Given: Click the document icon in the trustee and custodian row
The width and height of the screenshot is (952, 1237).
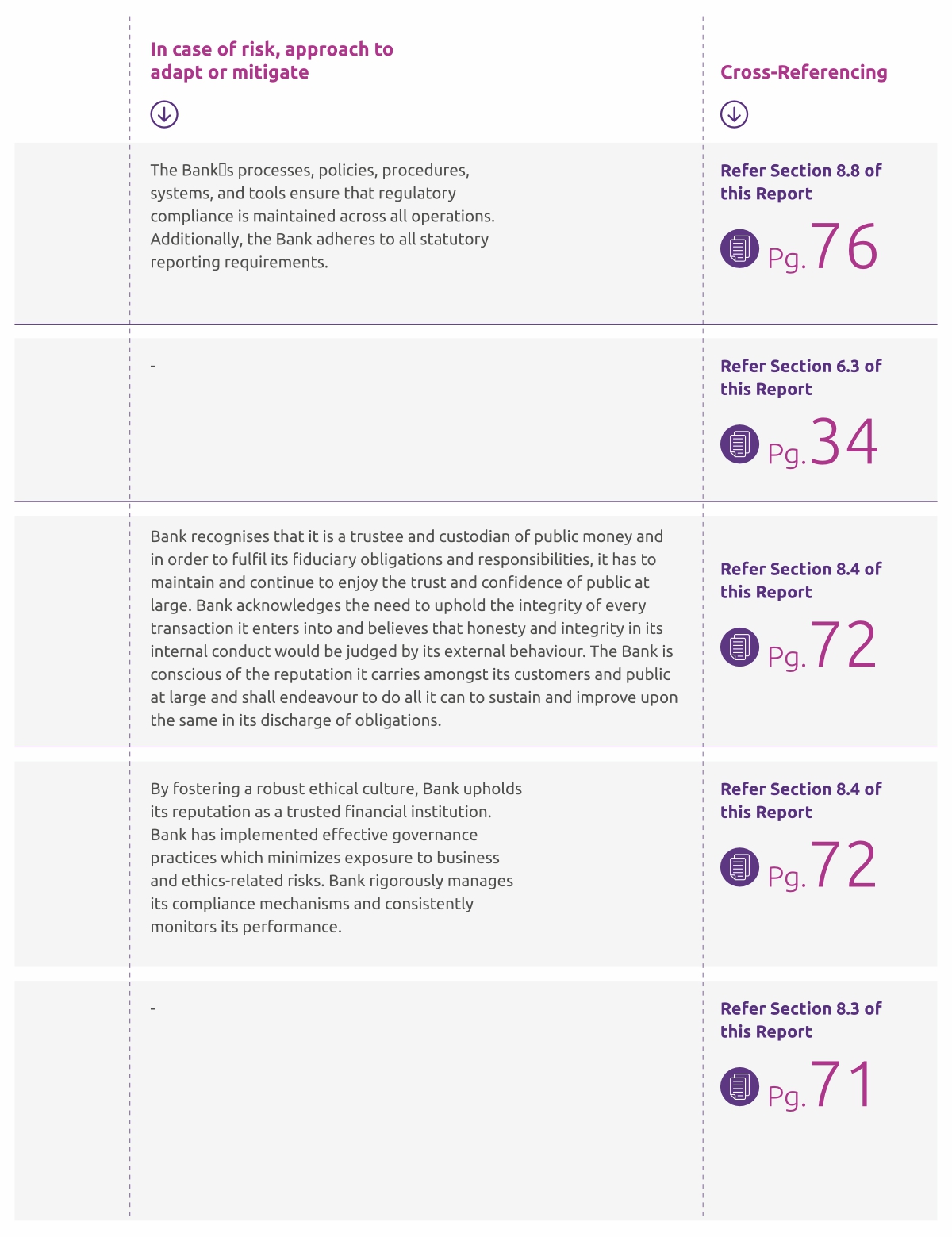Looking at the screenshot, I should point(739,647).
